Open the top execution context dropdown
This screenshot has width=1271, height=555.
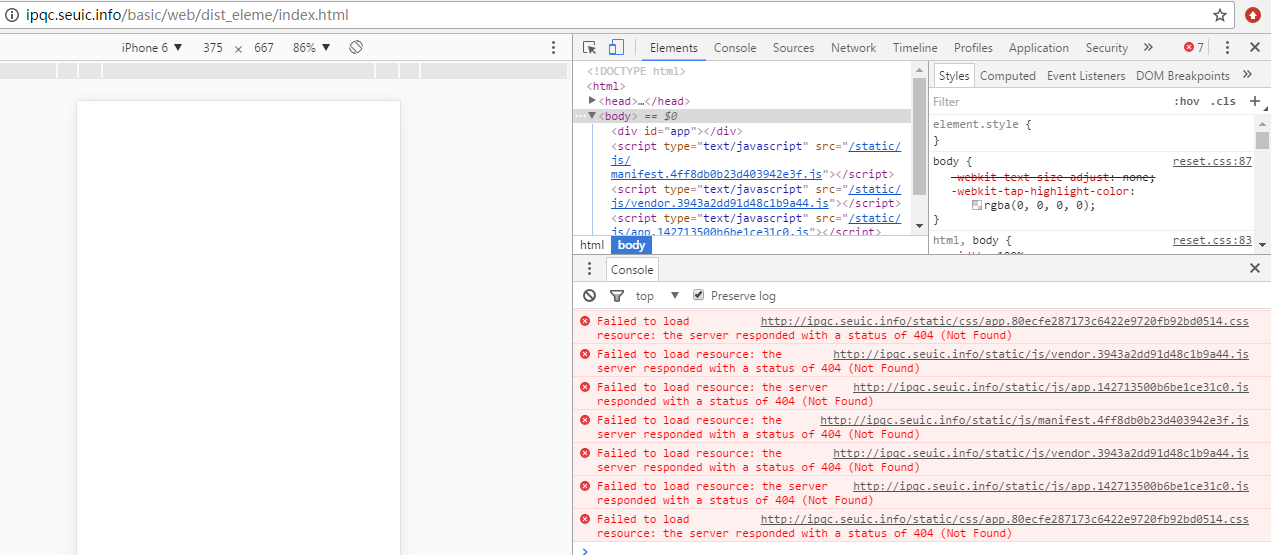[657, 296]
